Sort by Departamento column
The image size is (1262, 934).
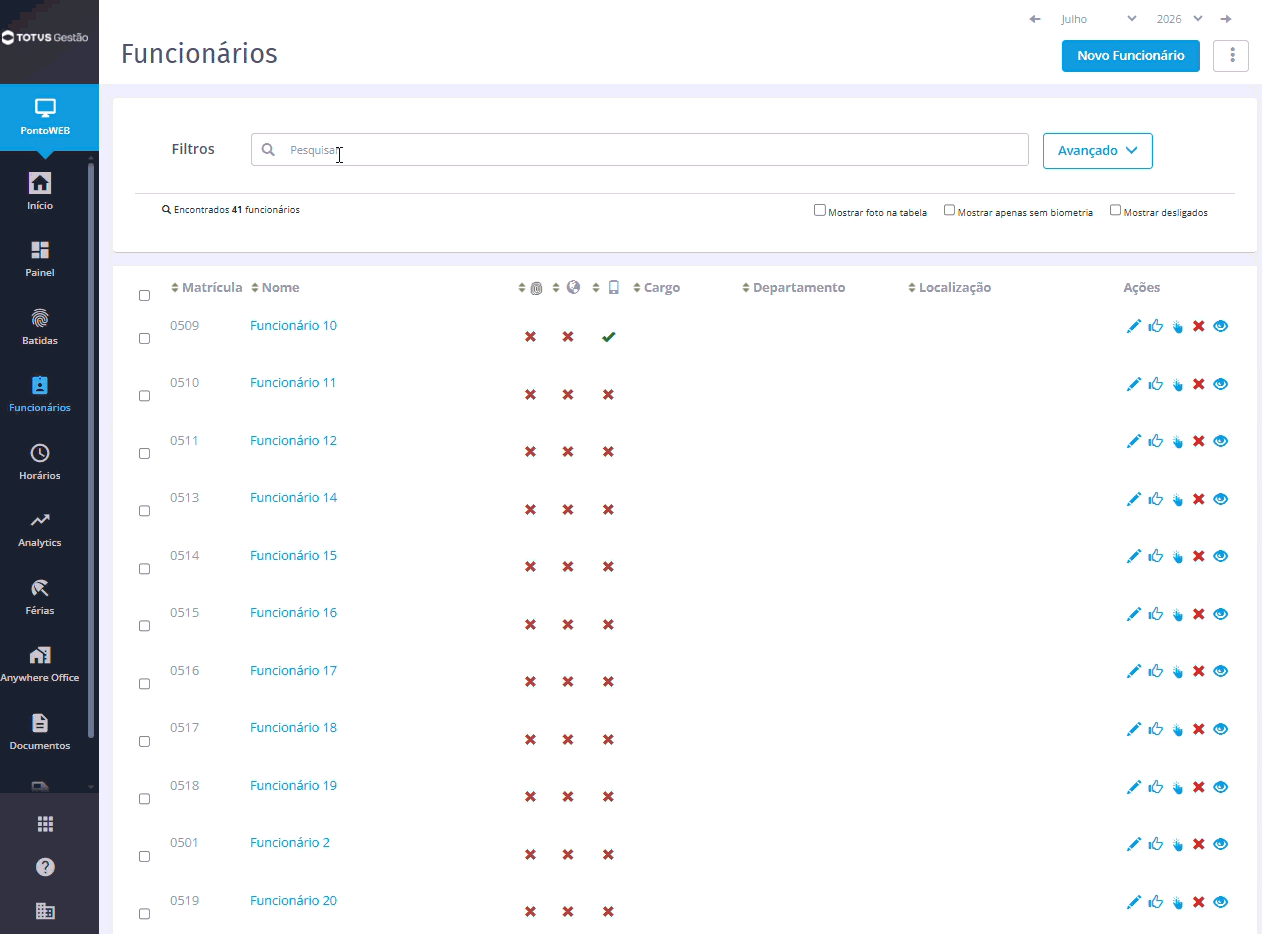tap(793, 288)
